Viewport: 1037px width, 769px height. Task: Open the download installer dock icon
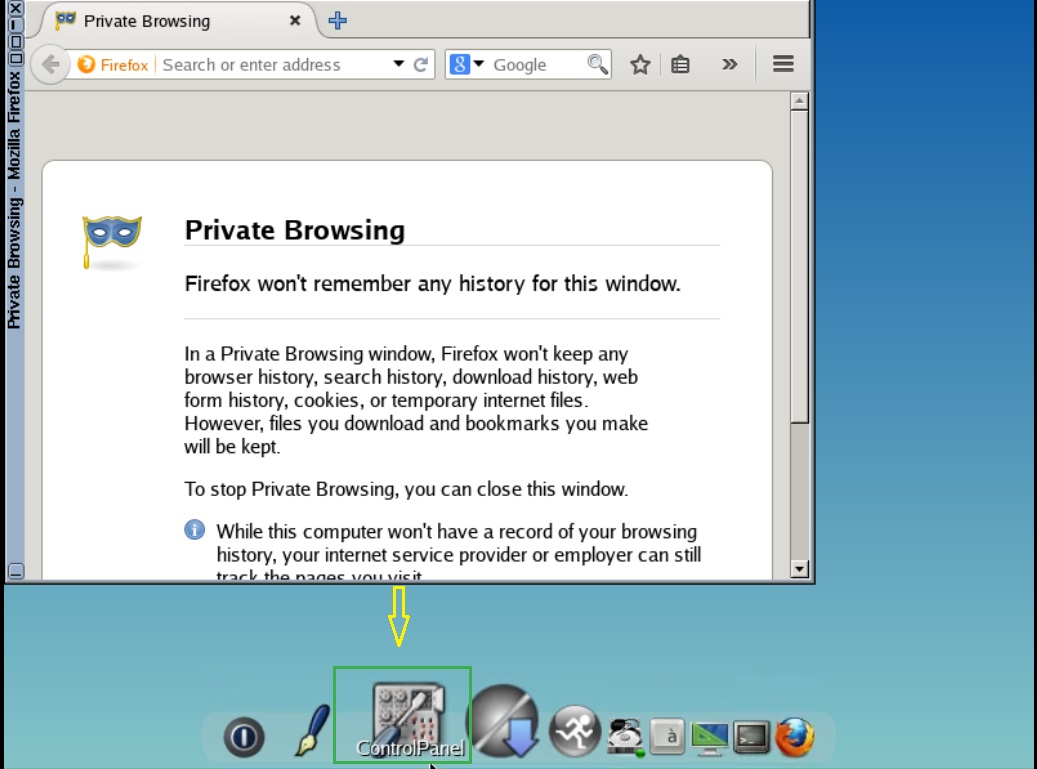click(505, 721)
